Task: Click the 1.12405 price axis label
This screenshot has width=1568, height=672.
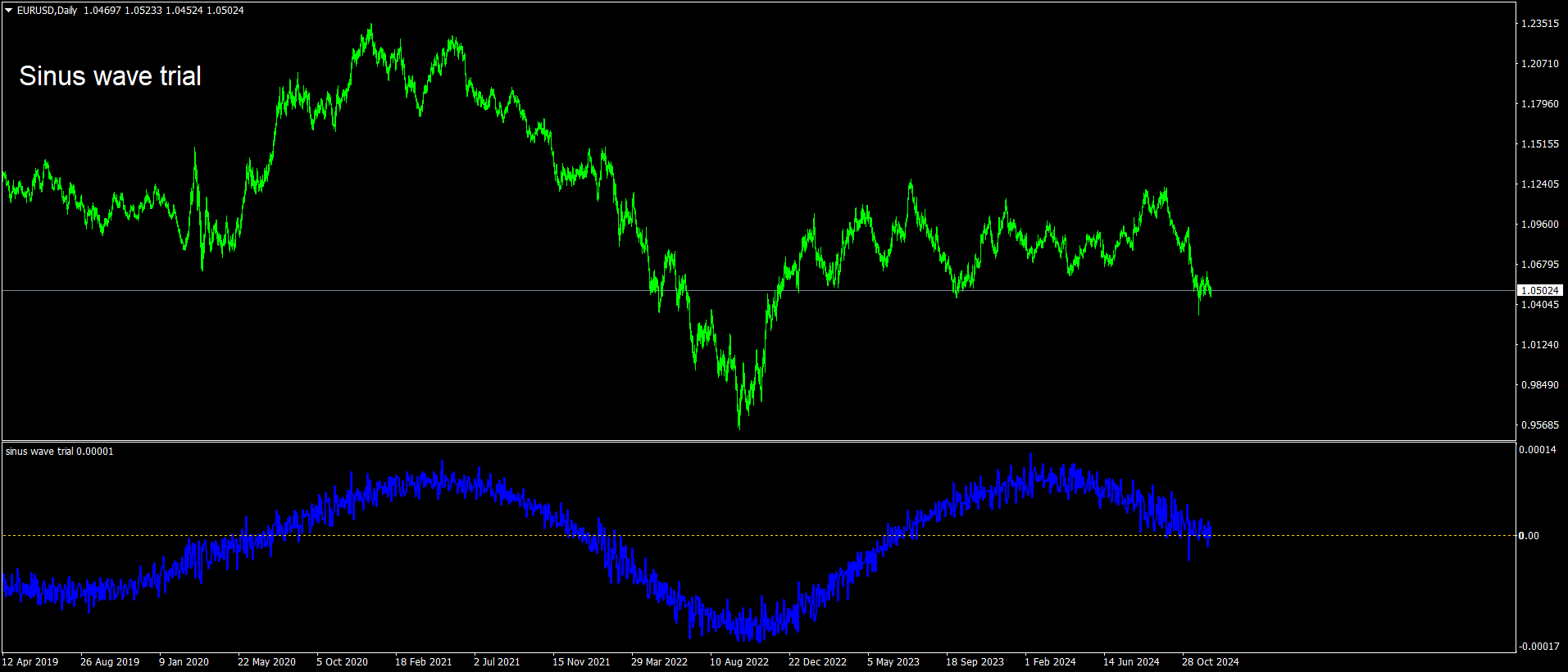Action: [x=1540, y=184]
